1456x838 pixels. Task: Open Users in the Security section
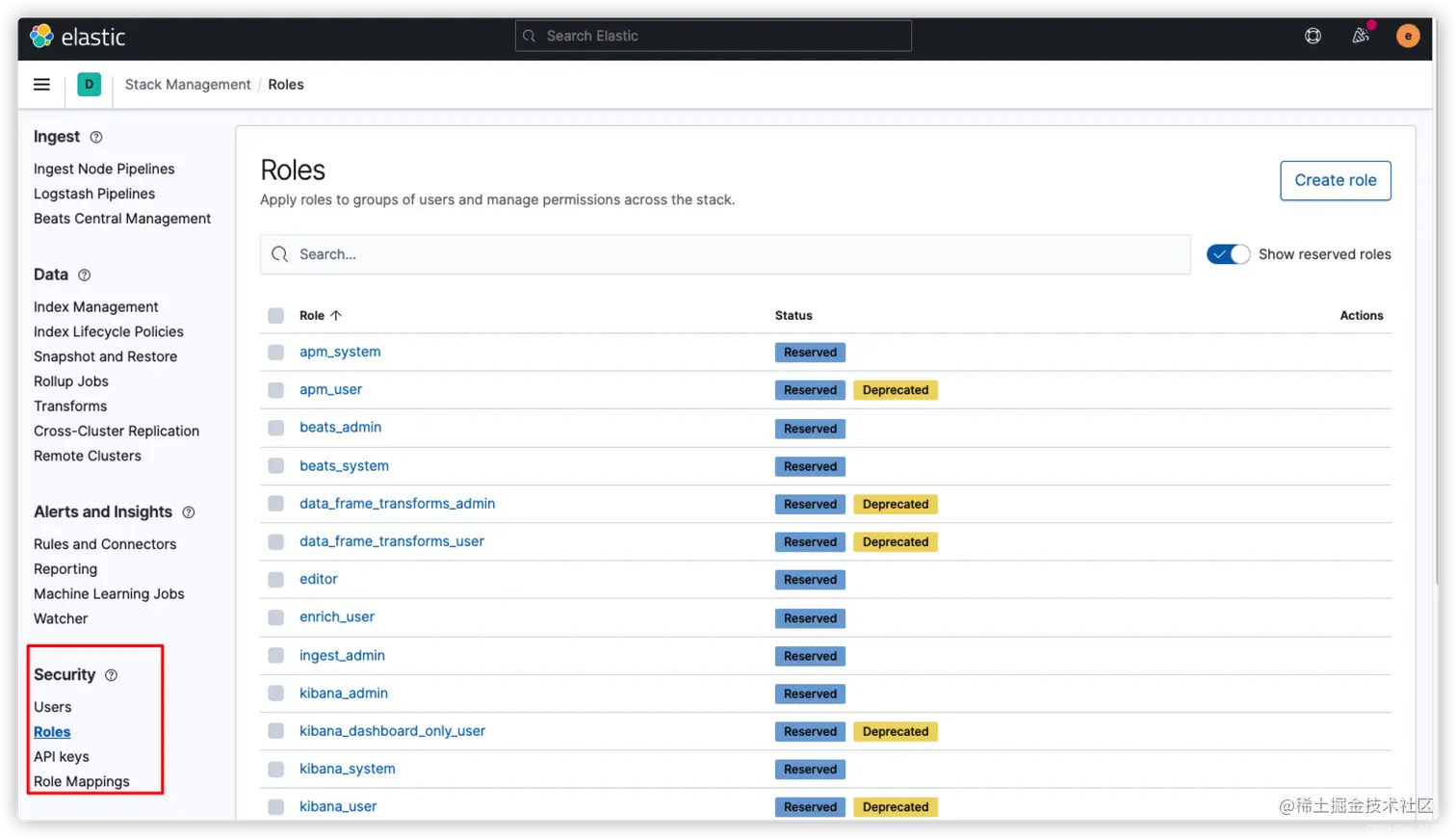pos(53,707)
